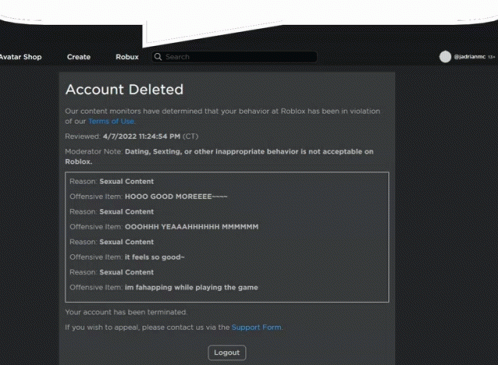Click the @jadrianmc username label
The height and width of the screenshot is (365, 498).
tap(470, 57)
